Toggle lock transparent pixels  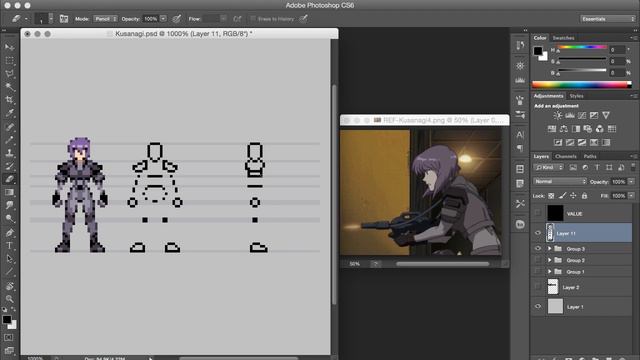[x=551, y=196]
